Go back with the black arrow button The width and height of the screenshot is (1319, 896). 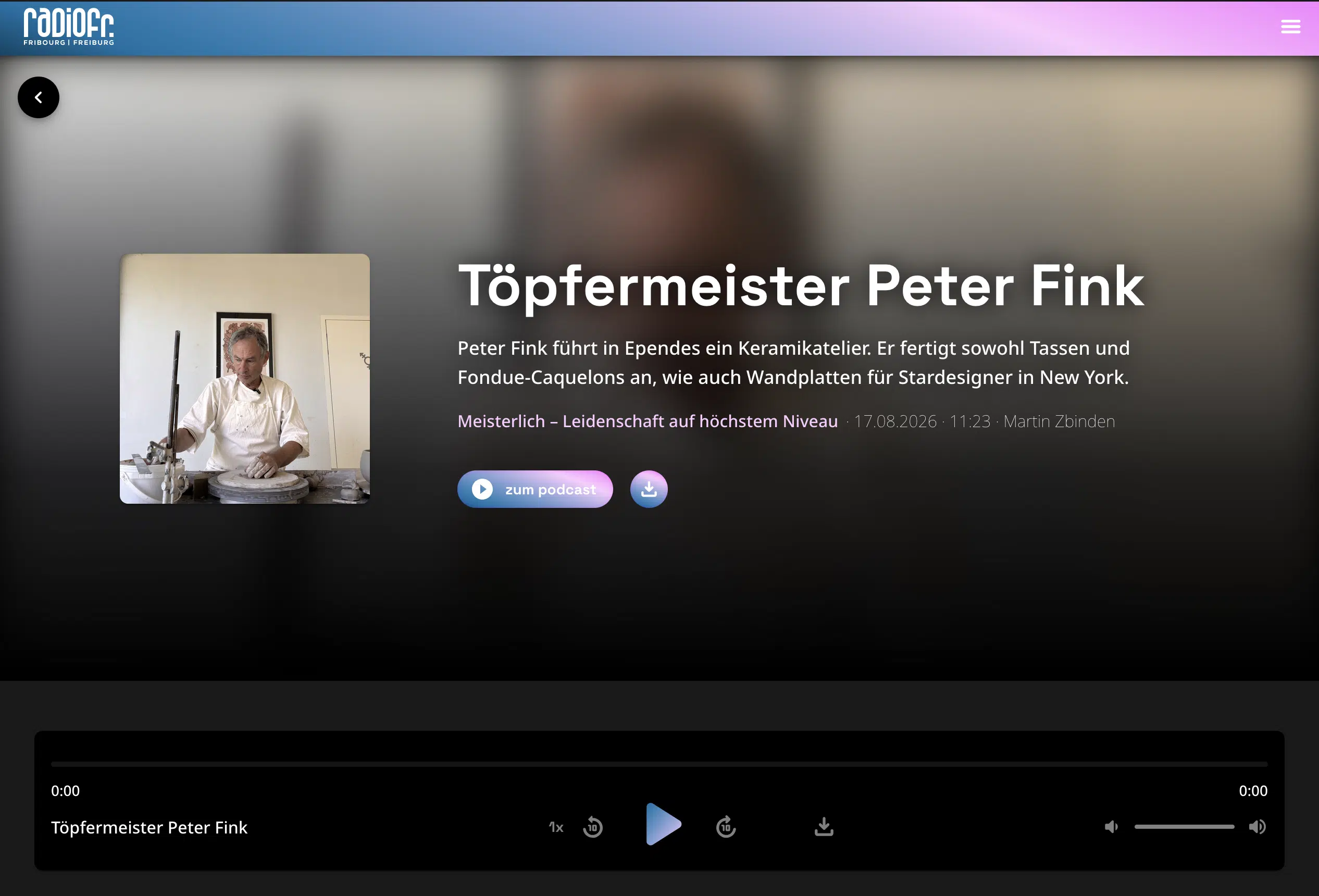tap(39, 97)
